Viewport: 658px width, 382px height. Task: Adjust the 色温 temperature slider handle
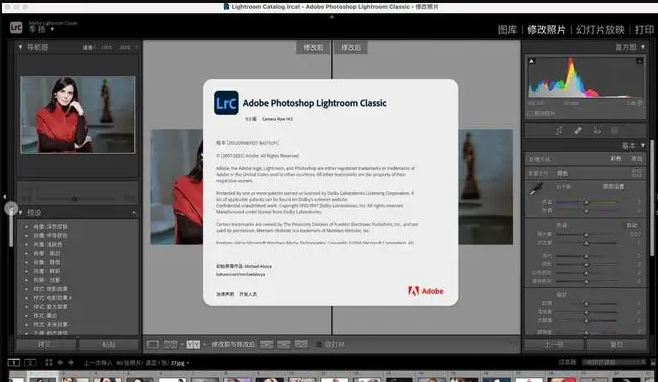586,202
